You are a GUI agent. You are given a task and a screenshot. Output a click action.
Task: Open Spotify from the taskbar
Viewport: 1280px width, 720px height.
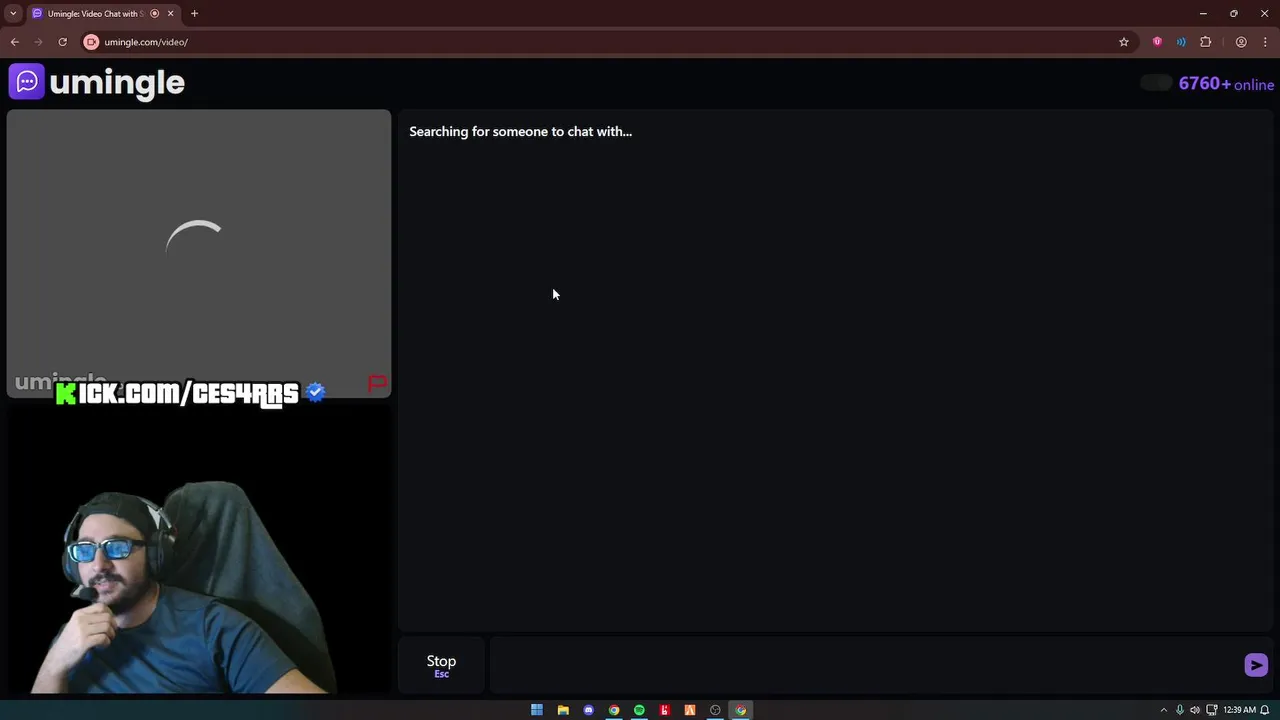[x=639, y=710]
